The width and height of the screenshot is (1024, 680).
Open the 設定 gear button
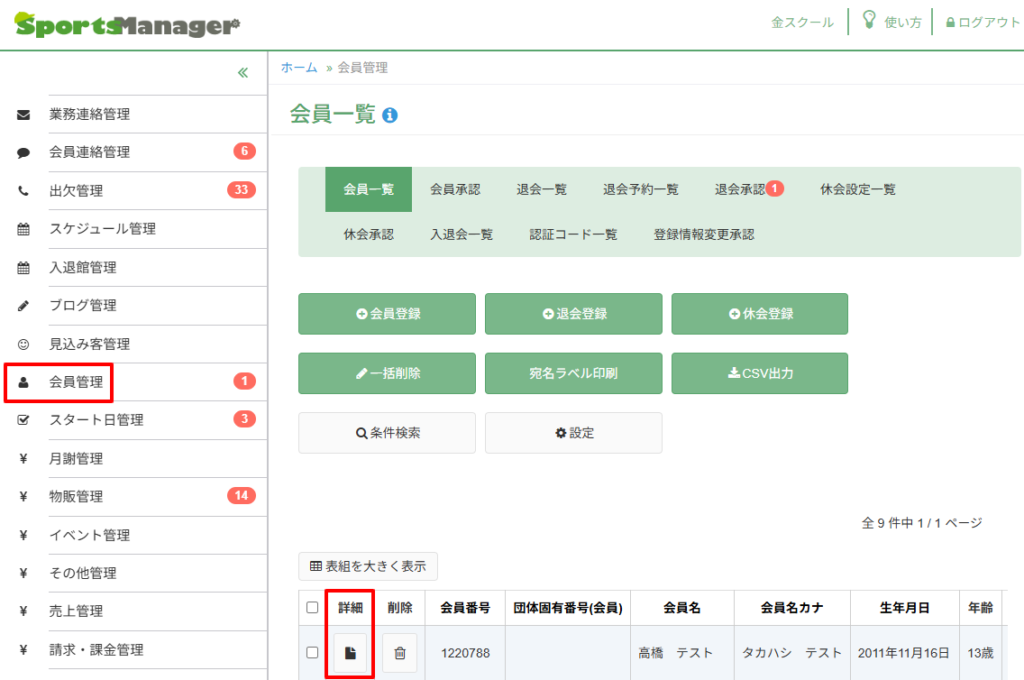click(x=573, y=433)
